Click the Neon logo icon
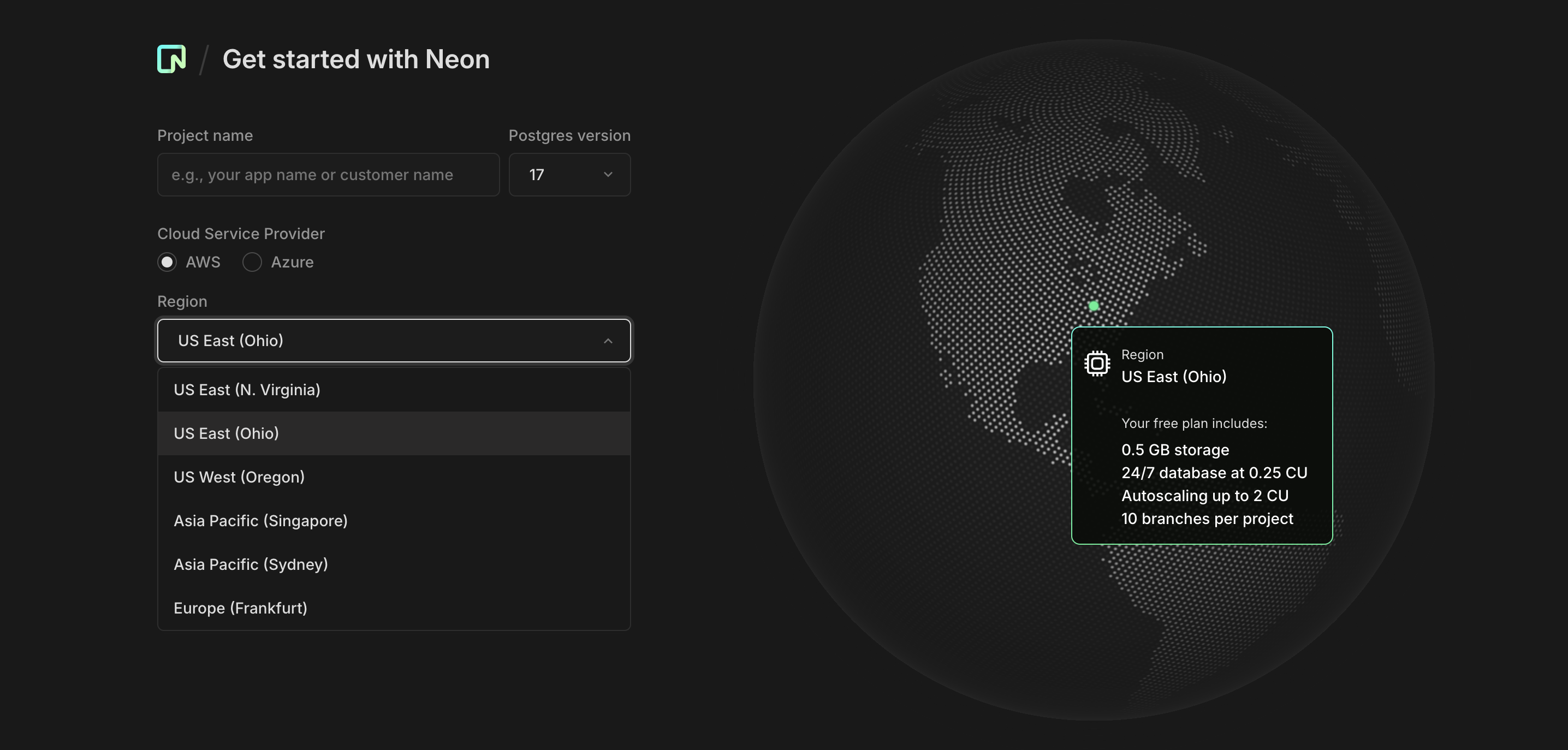 pos(171,59)
